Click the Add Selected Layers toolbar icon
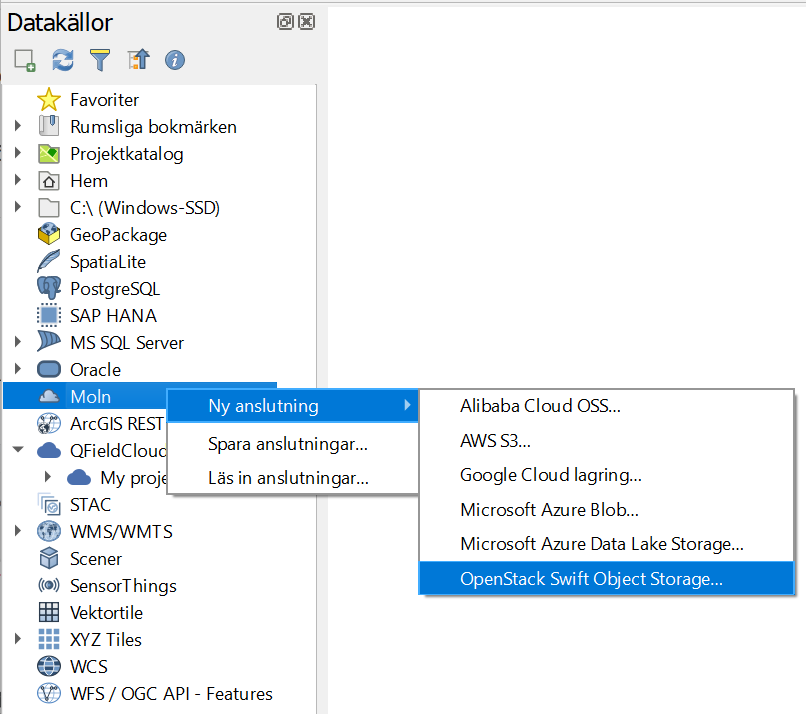This screenshot has height=714, width=806. coord(25,60)
